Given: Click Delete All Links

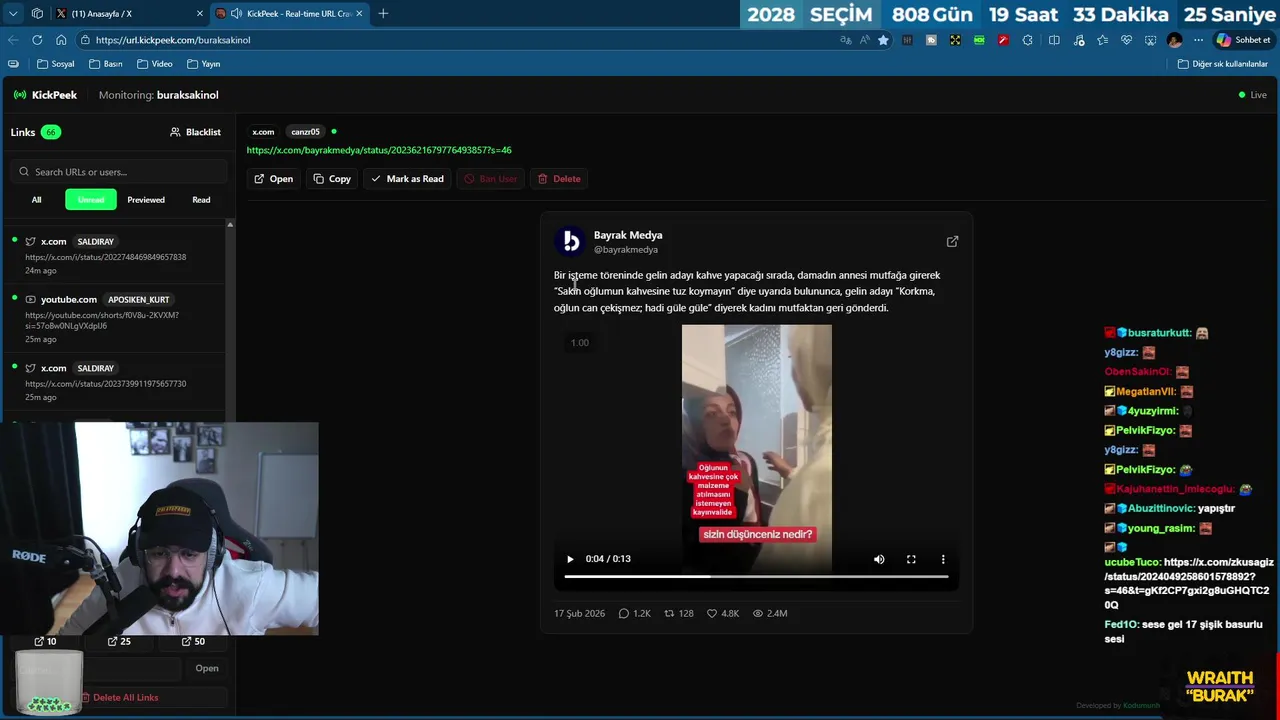Looking at the screenshot, I should pyautogui.click(x=119, y=698).
